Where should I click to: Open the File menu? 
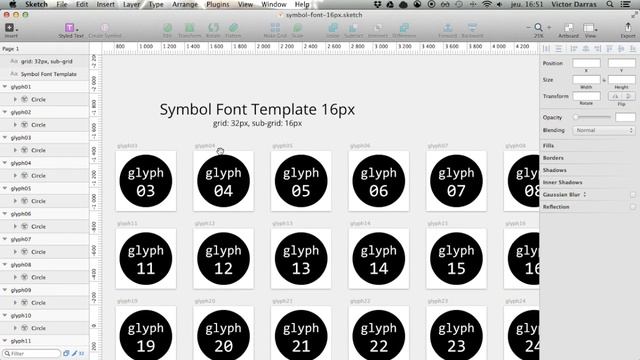click(x=62, y=4)
